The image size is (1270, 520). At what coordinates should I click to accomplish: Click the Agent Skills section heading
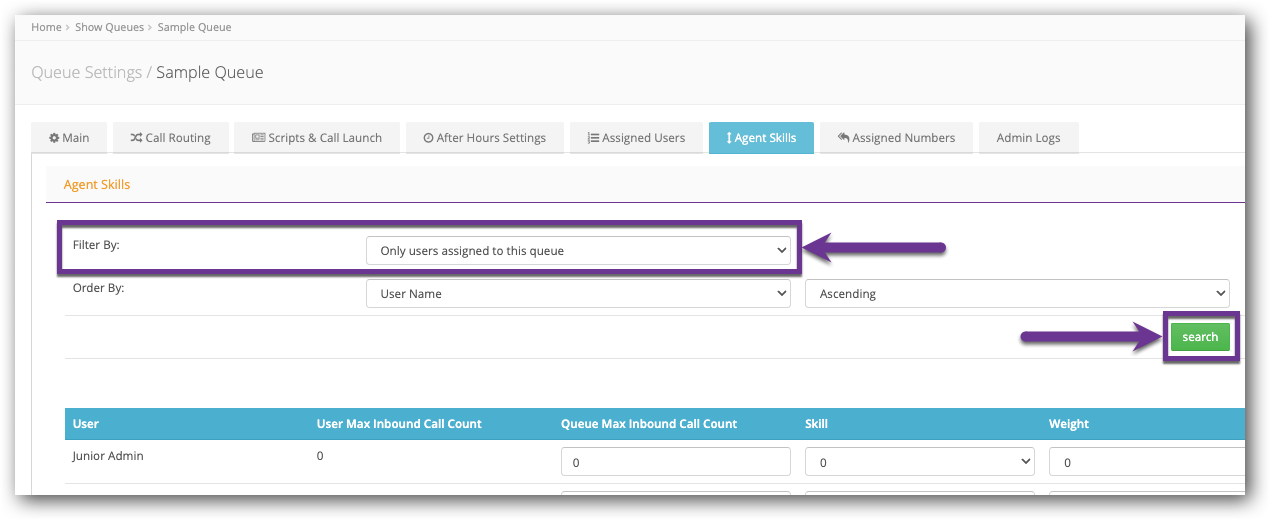pos(97,185)
